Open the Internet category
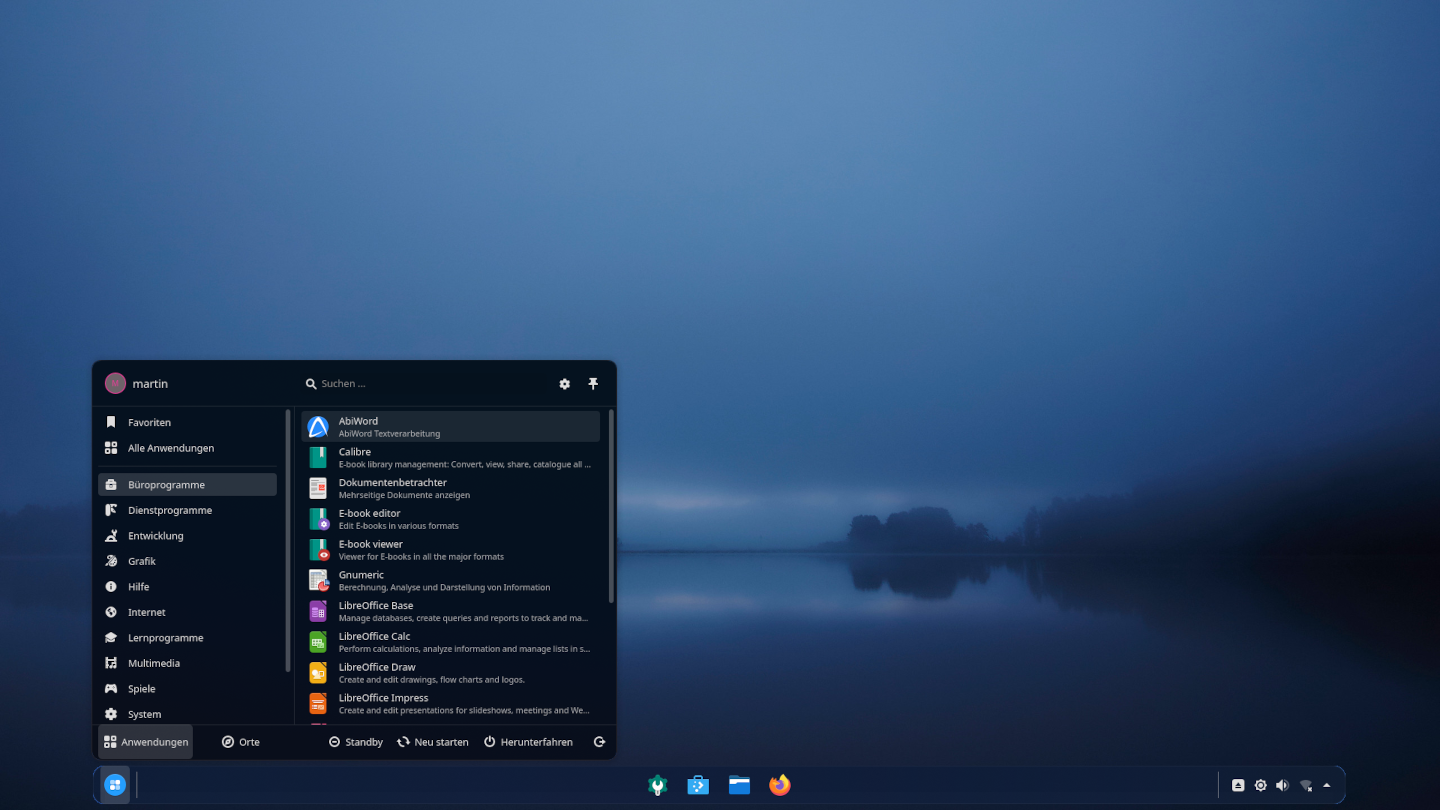This screenshot has height=810, width=1440. pos(147,612)
